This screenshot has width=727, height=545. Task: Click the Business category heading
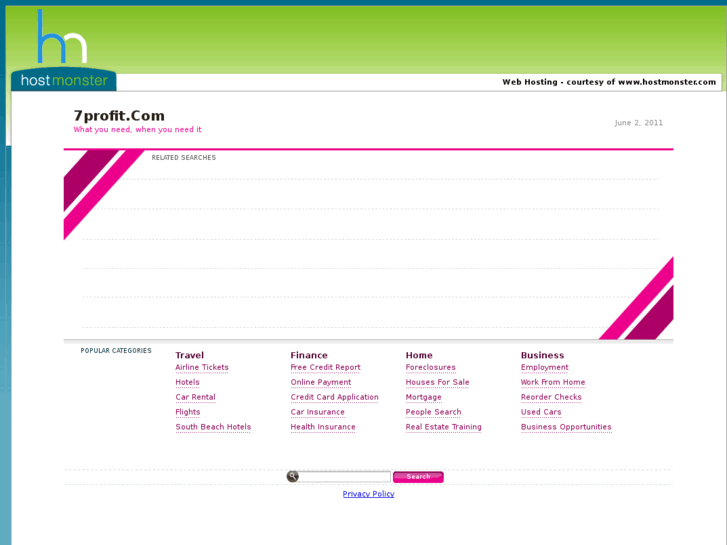[x=542, y=355]
